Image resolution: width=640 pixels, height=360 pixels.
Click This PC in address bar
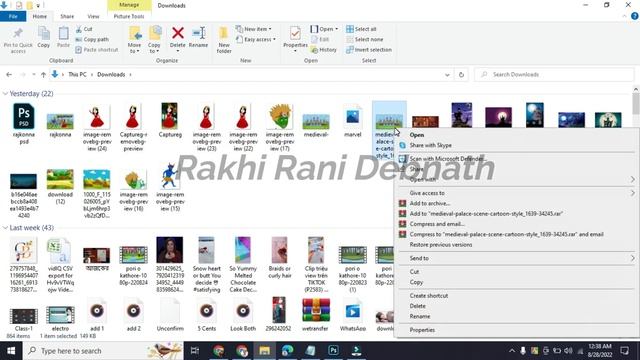(x=77, y=74)
